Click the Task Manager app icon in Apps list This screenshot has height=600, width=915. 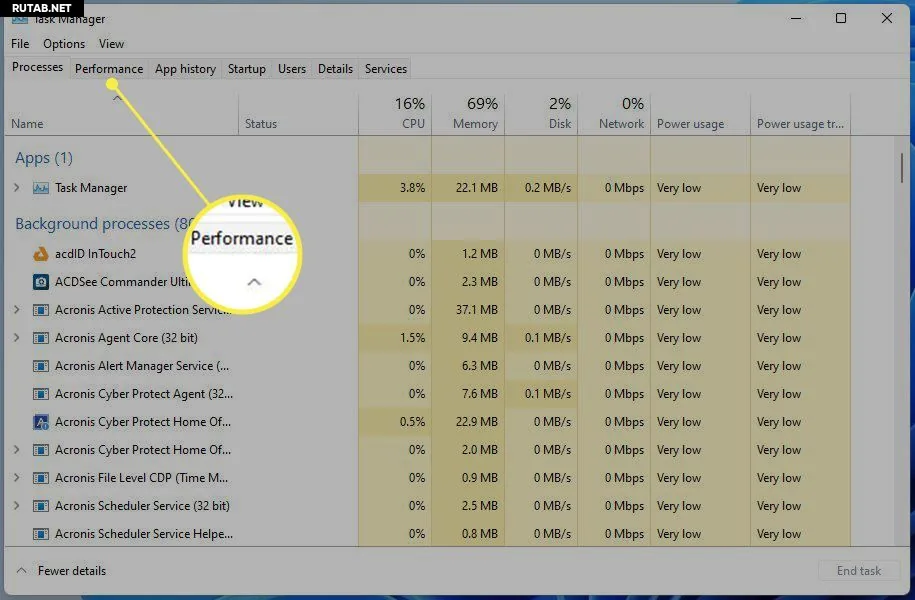[41, 188]
